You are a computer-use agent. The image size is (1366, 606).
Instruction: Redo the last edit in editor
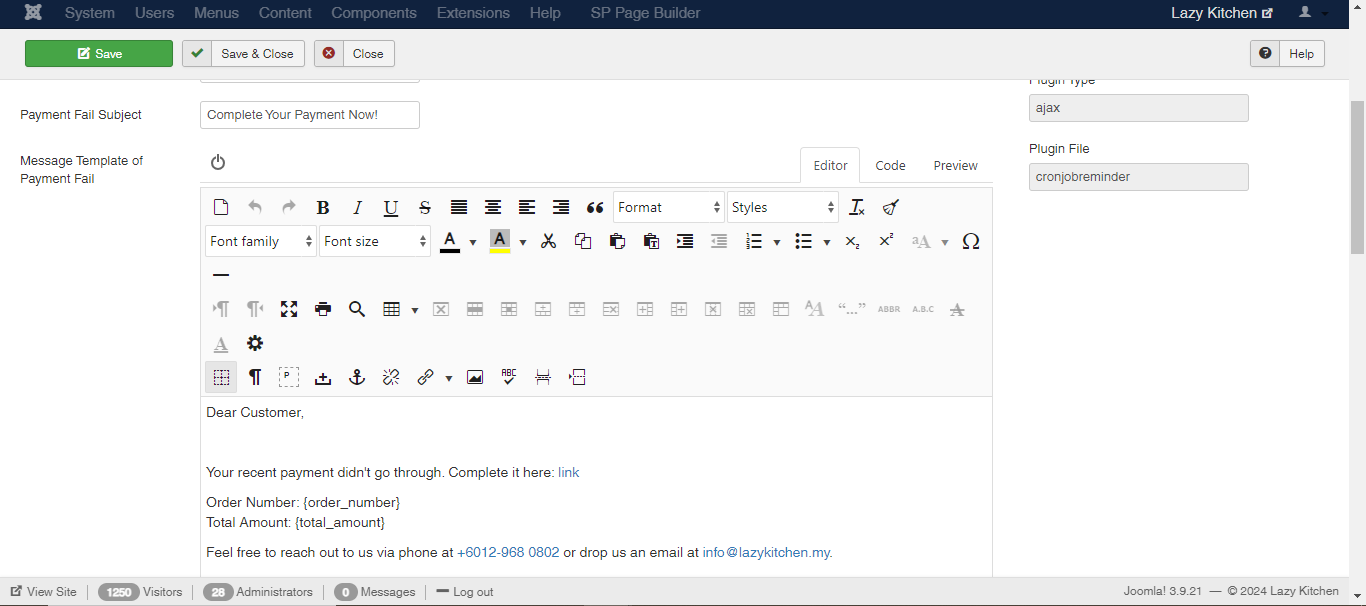(x=289, y=207)
